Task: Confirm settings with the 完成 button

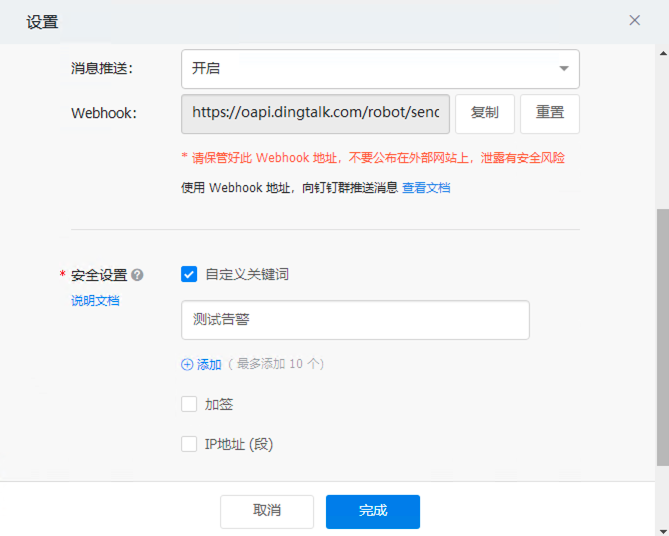Action: click(x=373, y=511)
